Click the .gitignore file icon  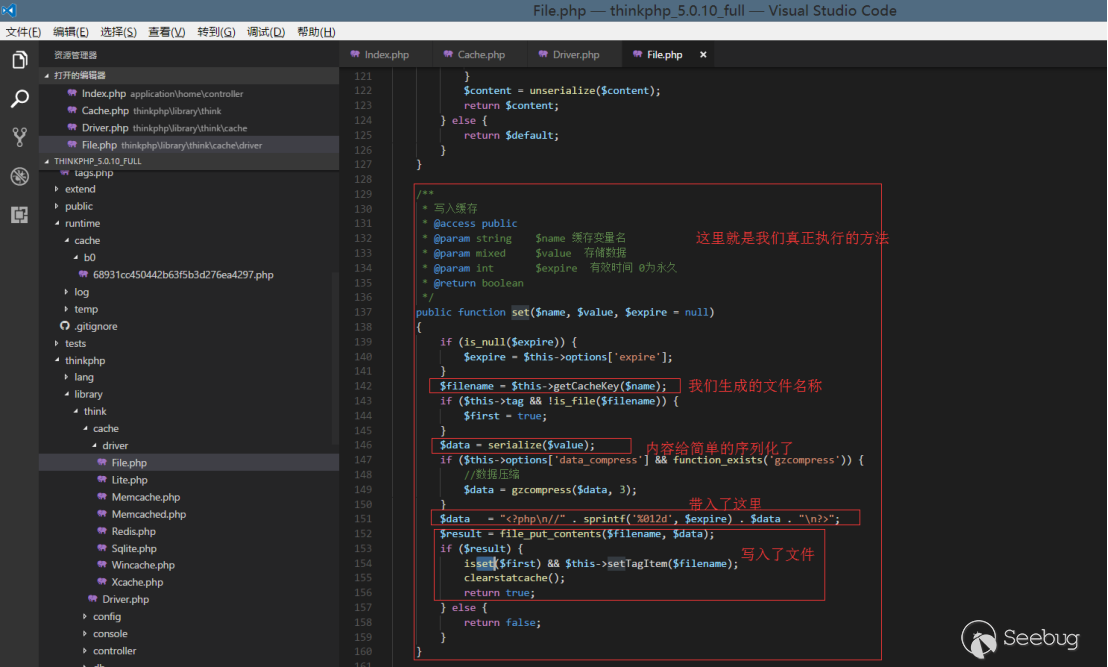[65, 326]
